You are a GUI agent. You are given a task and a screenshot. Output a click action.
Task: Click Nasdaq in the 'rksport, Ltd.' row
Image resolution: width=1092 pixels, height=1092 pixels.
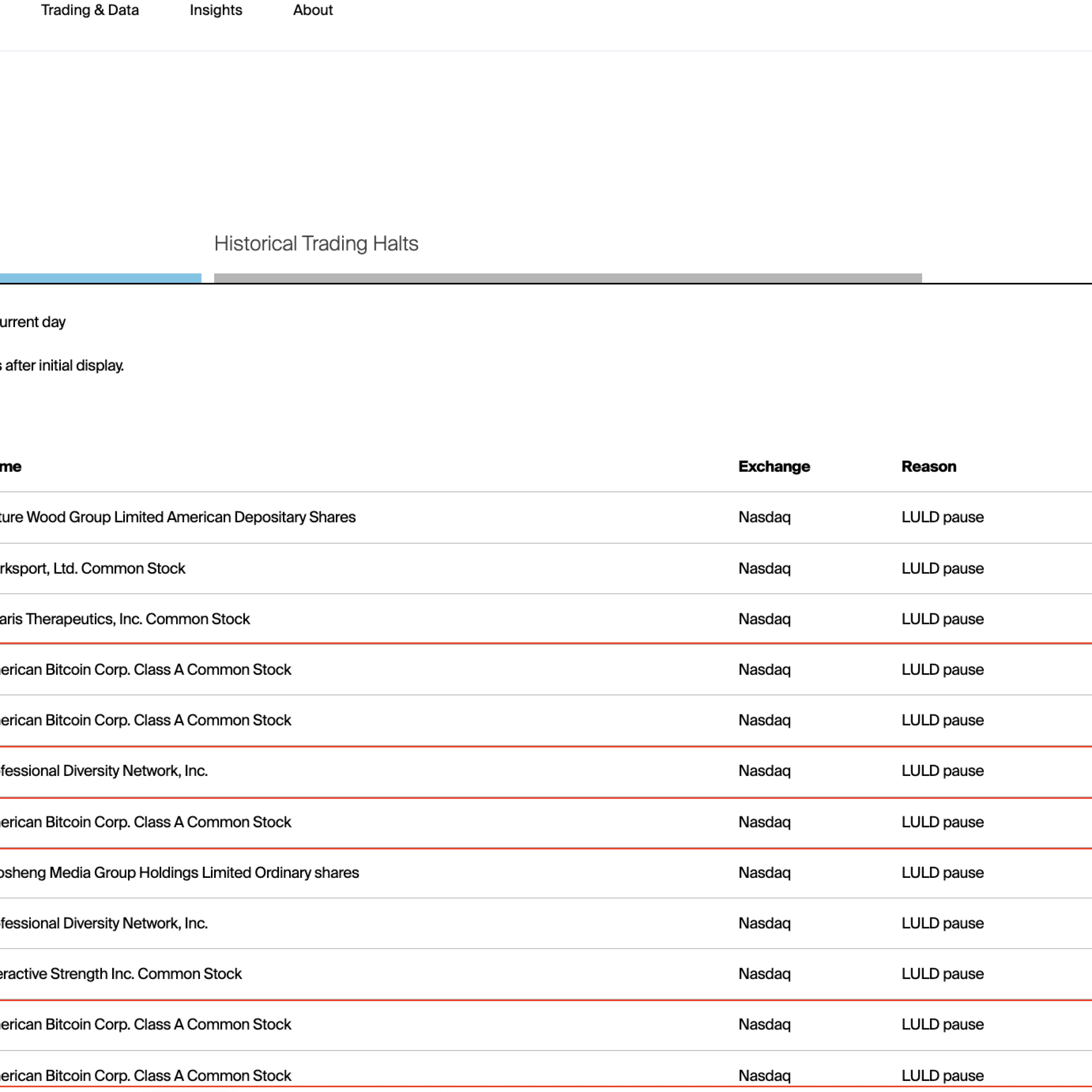(764, 568)
